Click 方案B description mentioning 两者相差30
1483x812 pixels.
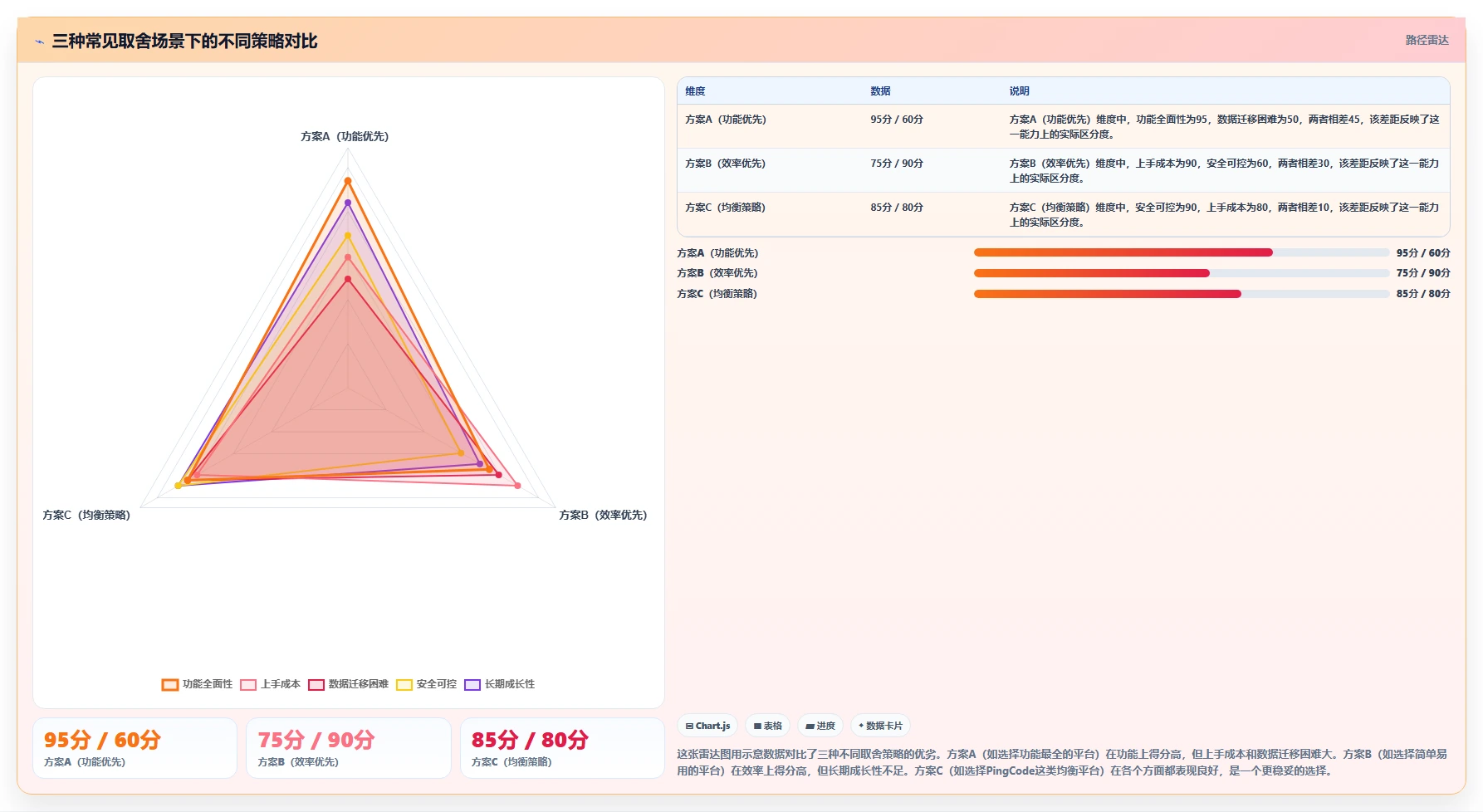tap(1225, 170)
